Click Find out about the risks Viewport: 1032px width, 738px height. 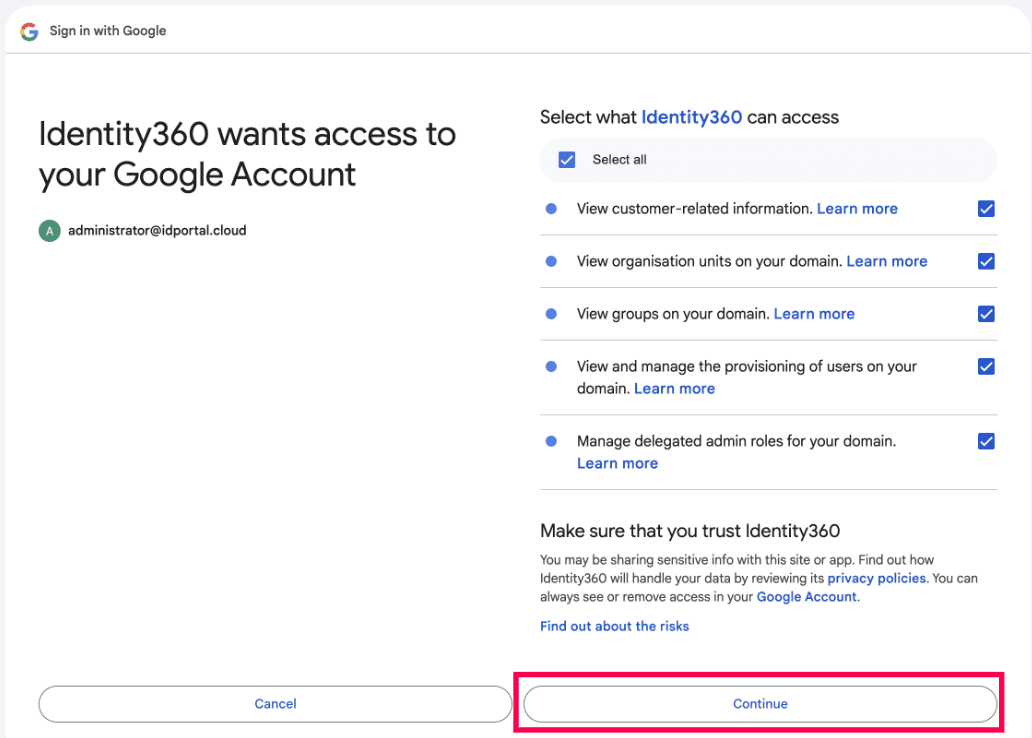pyautogui.click(x=614, y=626)
